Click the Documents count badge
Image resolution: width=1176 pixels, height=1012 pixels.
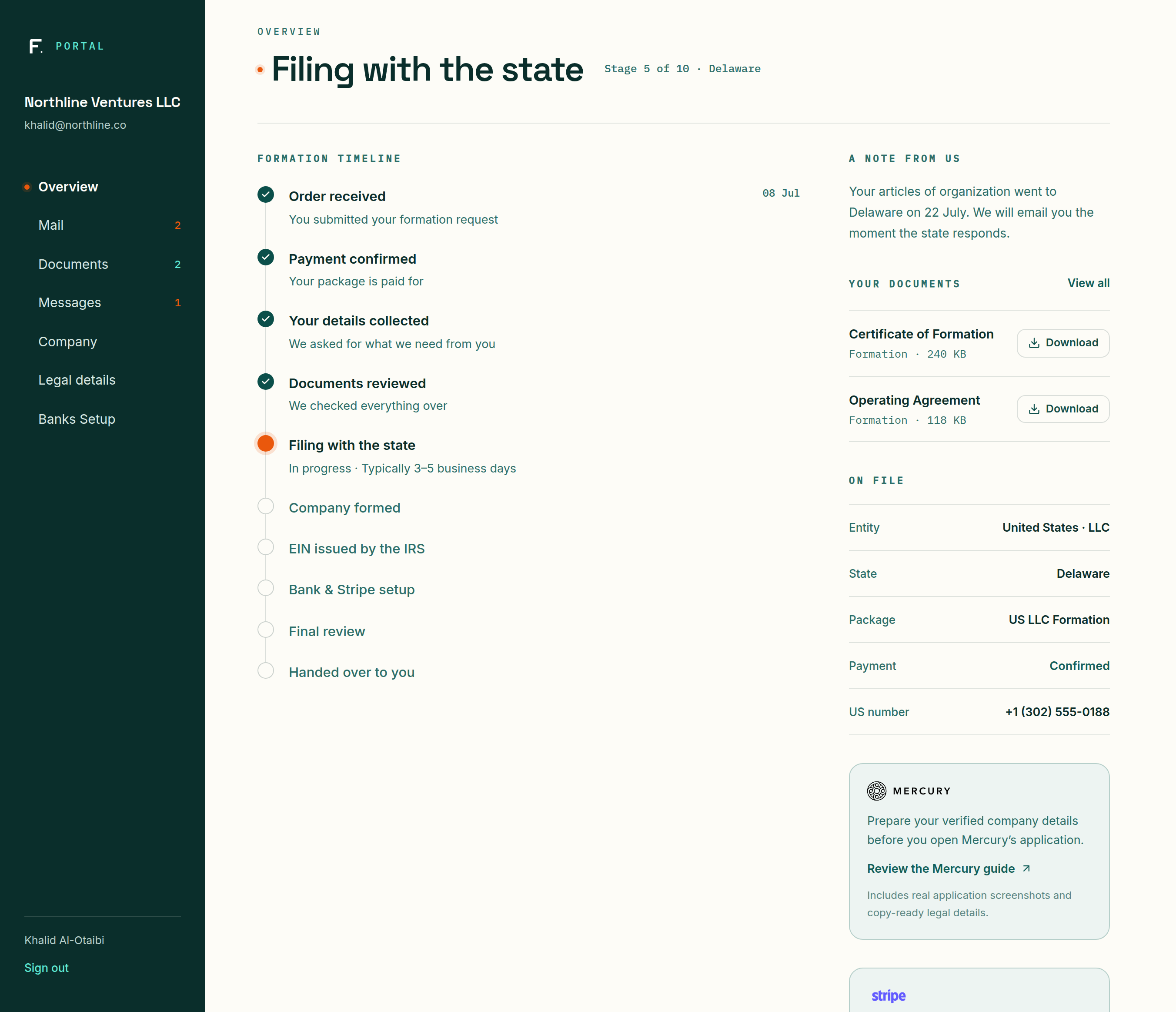point(177,264)
